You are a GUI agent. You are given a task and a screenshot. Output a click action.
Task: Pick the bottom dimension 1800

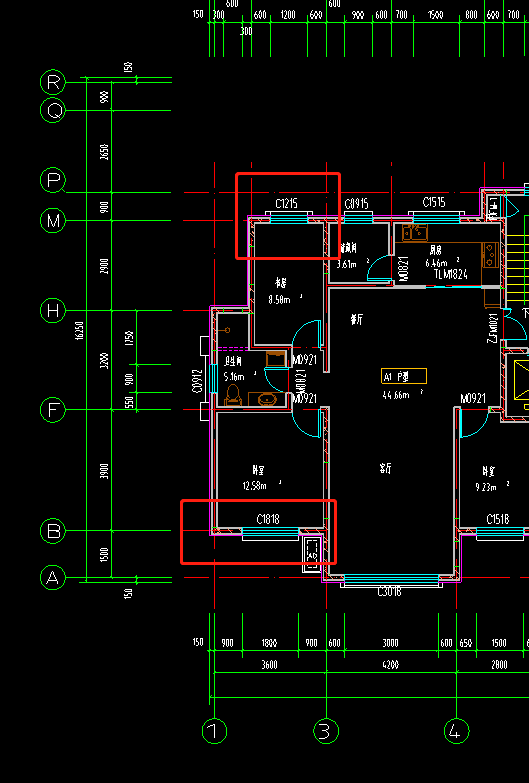269,643
